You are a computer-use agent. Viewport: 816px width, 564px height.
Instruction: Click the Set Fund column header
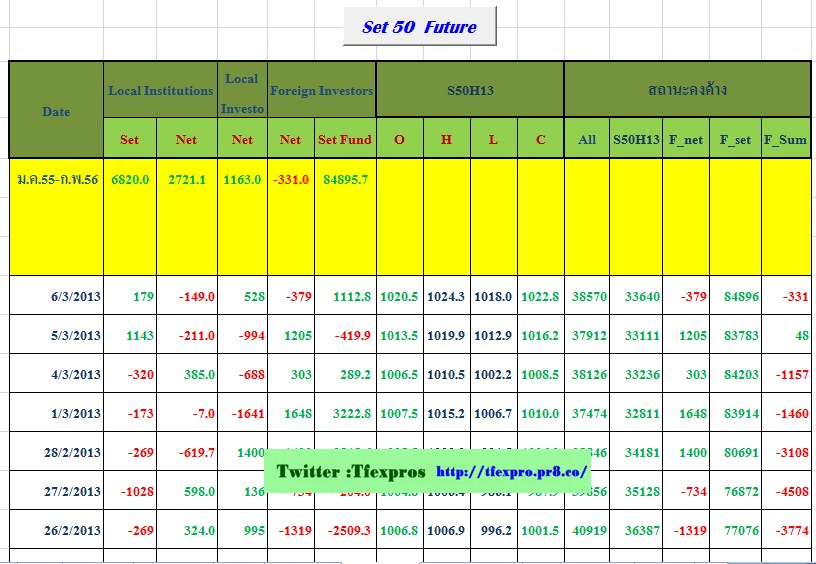click(x=345, y=139)
